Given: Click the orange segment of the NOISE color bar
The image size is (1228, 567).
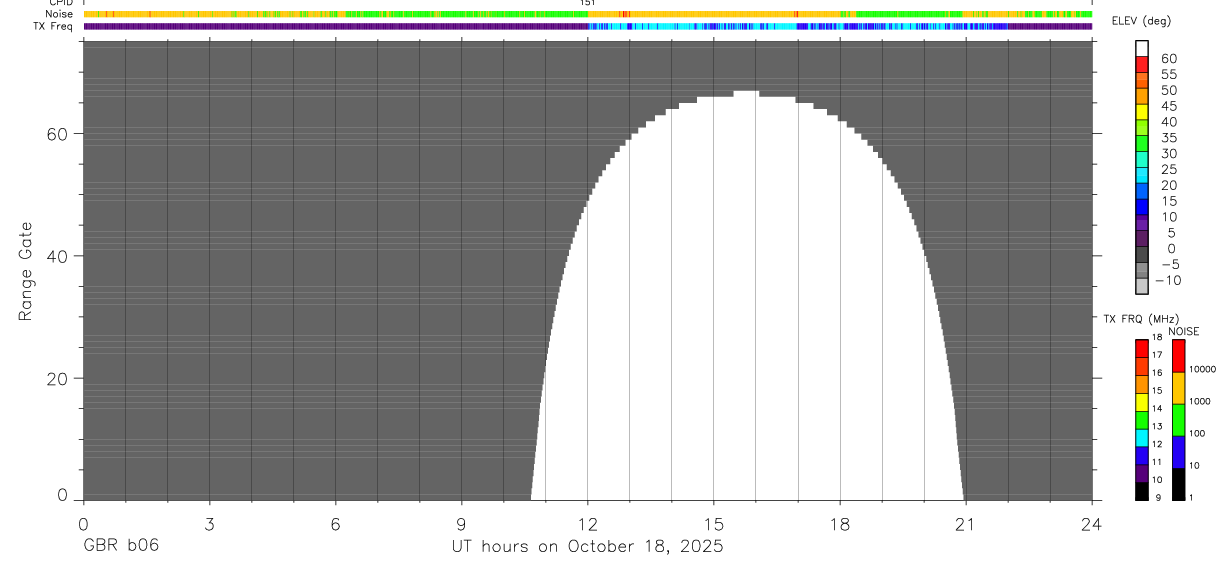Looking at the screenshot, I should click(x=1178, y=388).
